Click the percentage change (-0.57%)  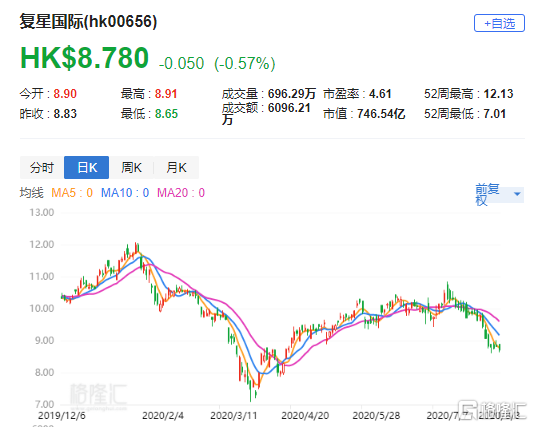(x=245, y=63)
